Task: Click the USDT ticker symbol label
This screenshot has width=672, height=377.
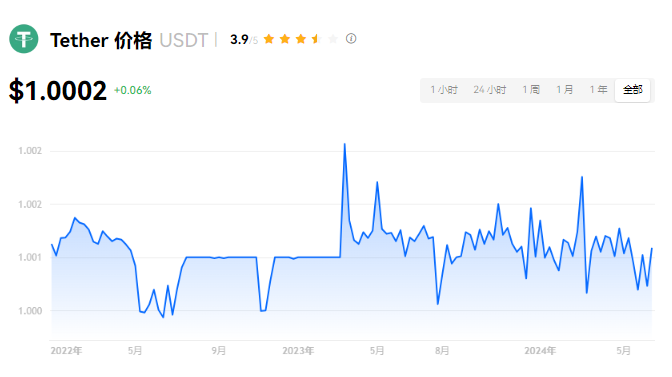Action: coord(183,40)
